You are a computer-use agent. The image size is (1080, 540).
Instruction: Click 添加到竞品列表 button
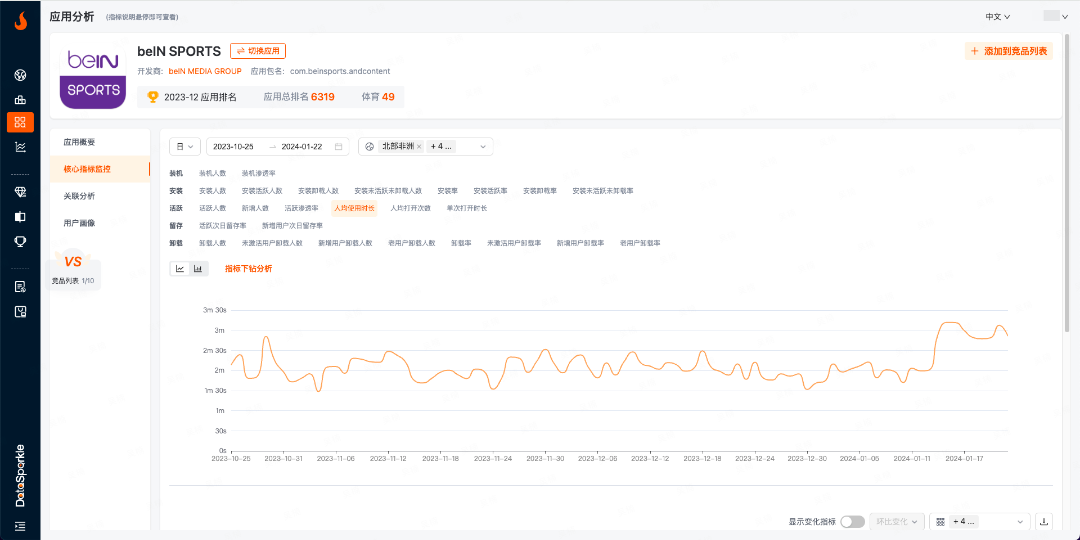tap(1009, 51)
